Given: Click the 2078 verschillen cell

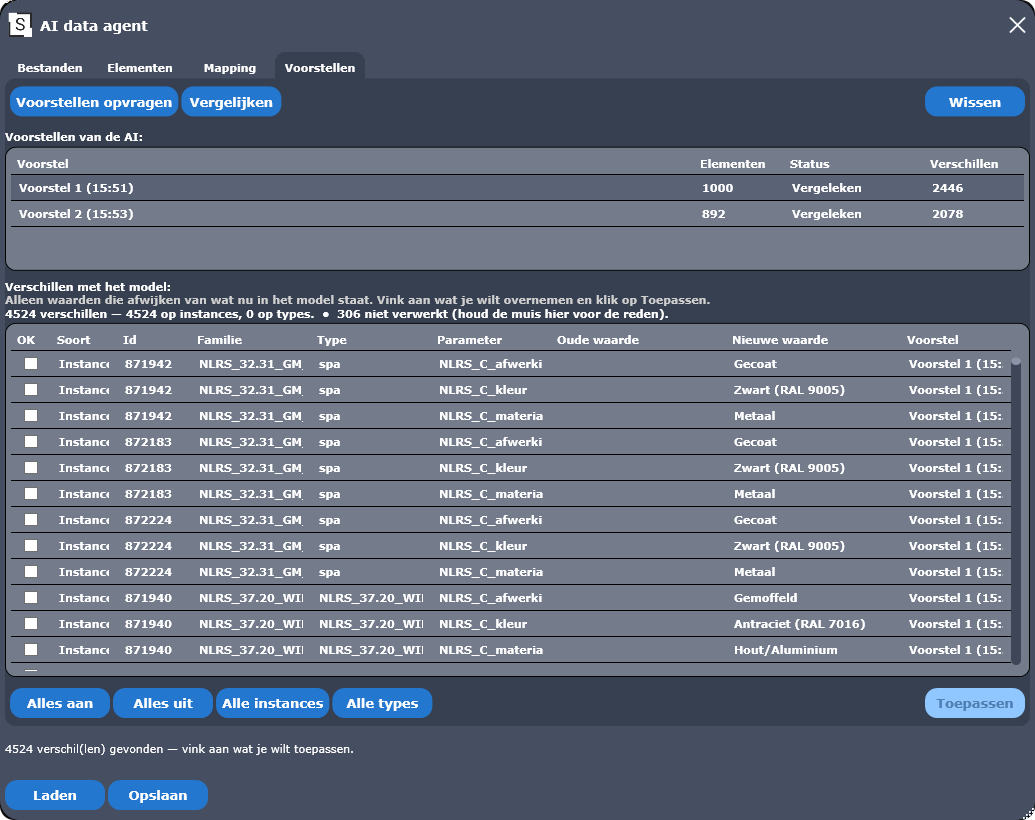Looking at the screenshot, I should click(x=947, y=214).
